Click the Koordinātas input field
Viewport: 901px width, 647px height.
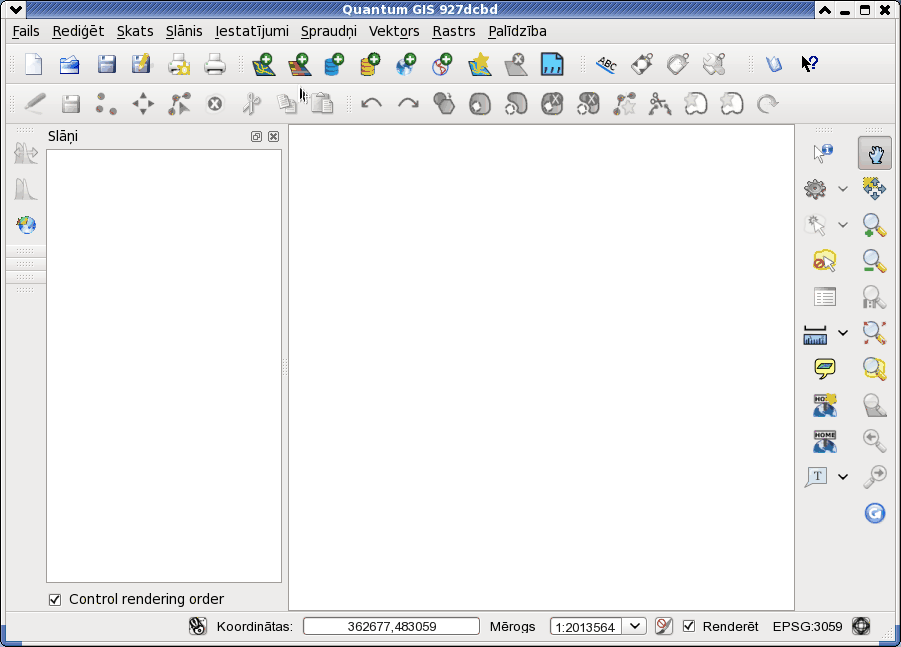(391, 626)
